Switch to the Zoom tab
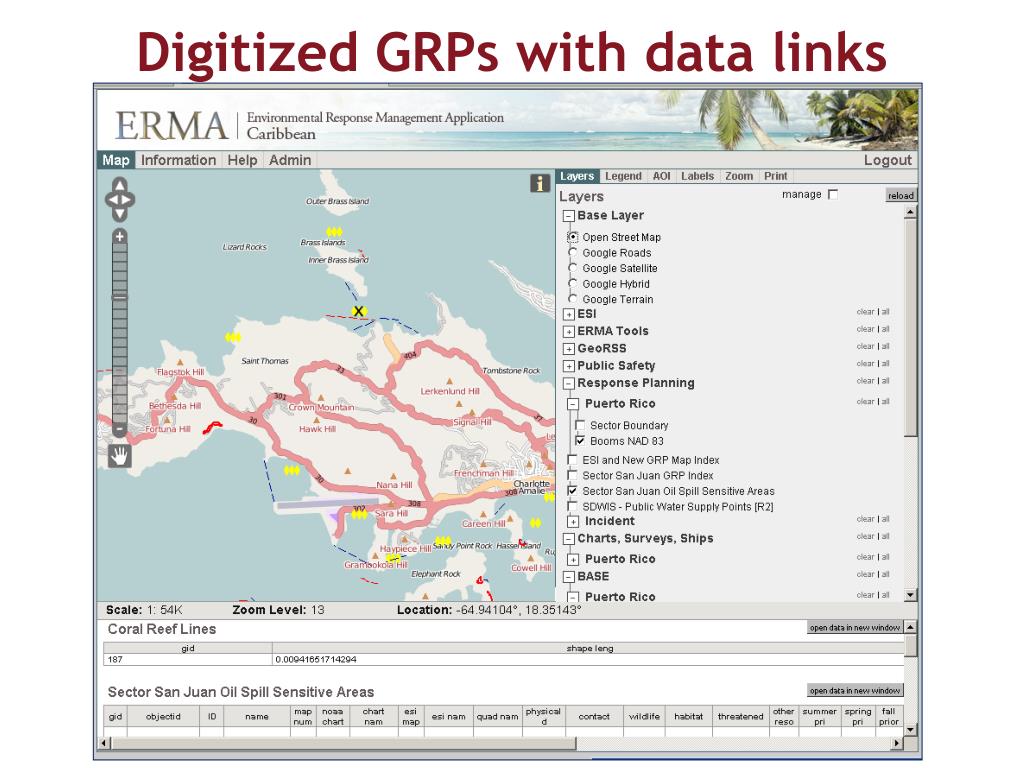 739,176
